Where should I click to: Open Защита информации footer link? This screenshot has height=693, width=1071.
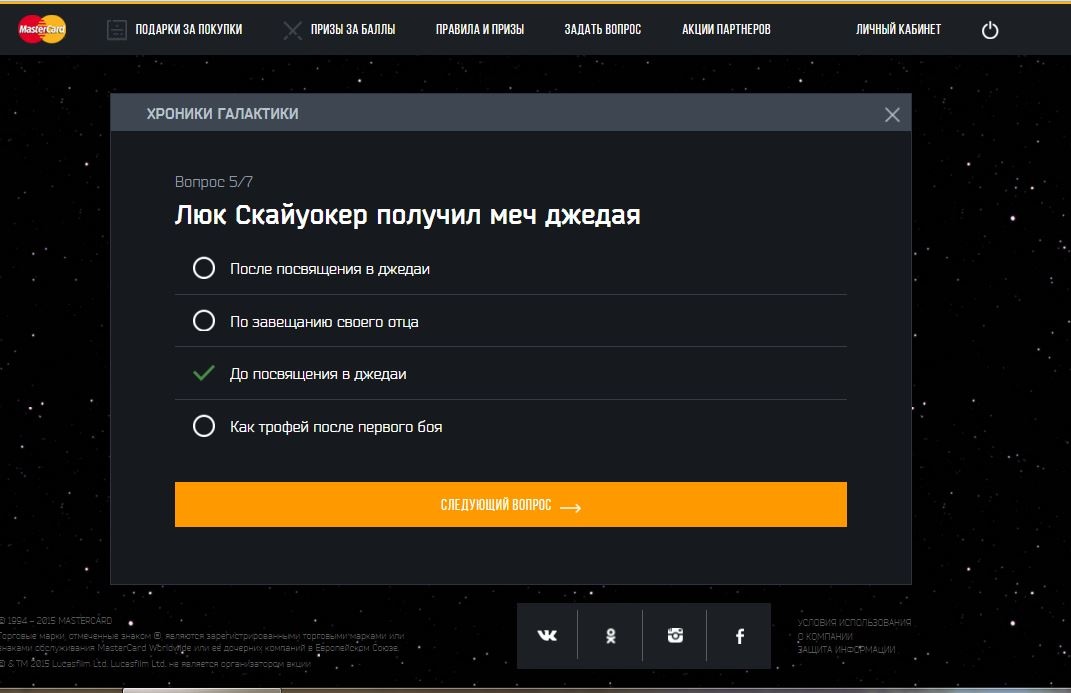coord(846,650)
